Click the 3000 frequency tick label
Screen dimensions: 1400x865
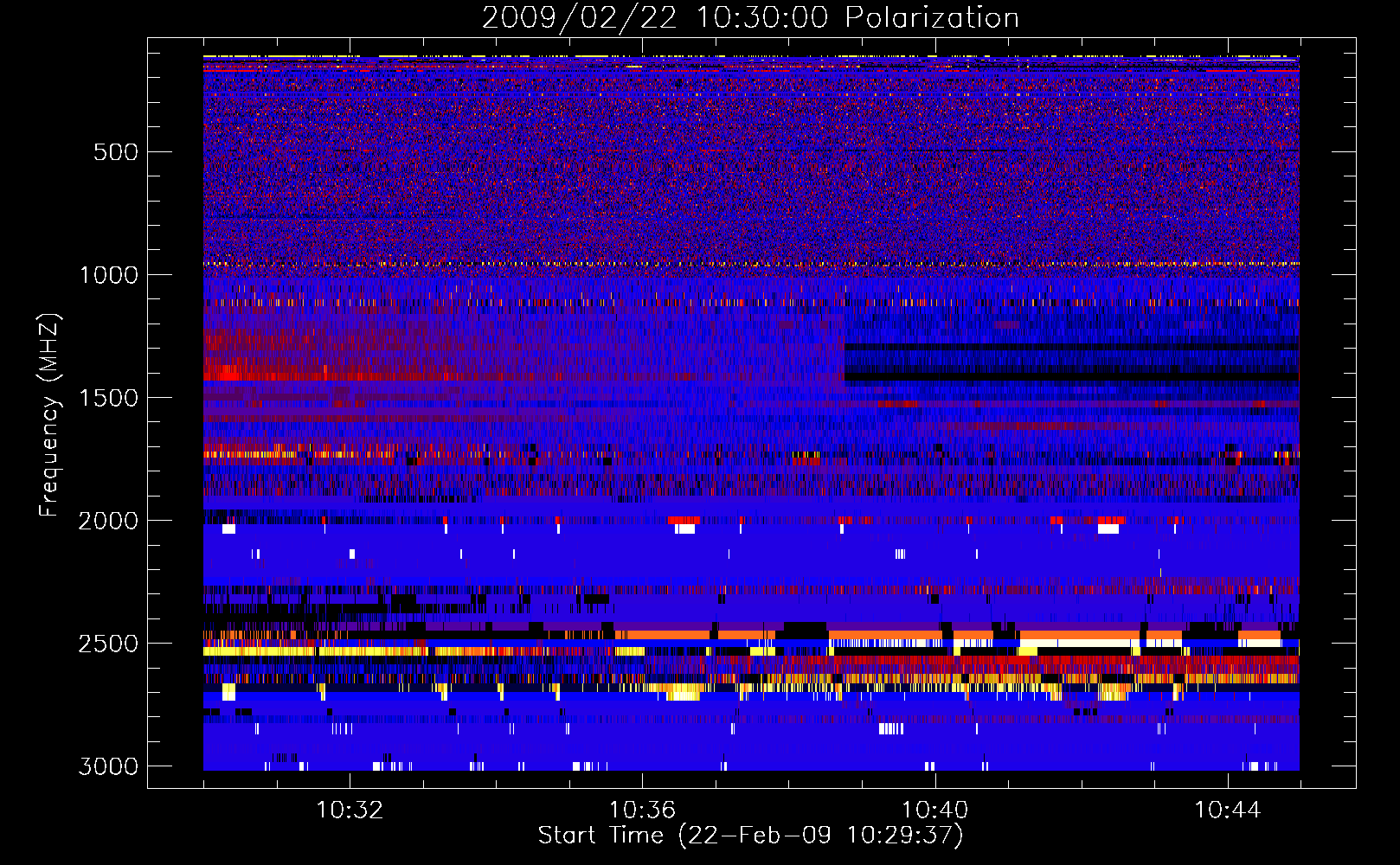[108, 766]
